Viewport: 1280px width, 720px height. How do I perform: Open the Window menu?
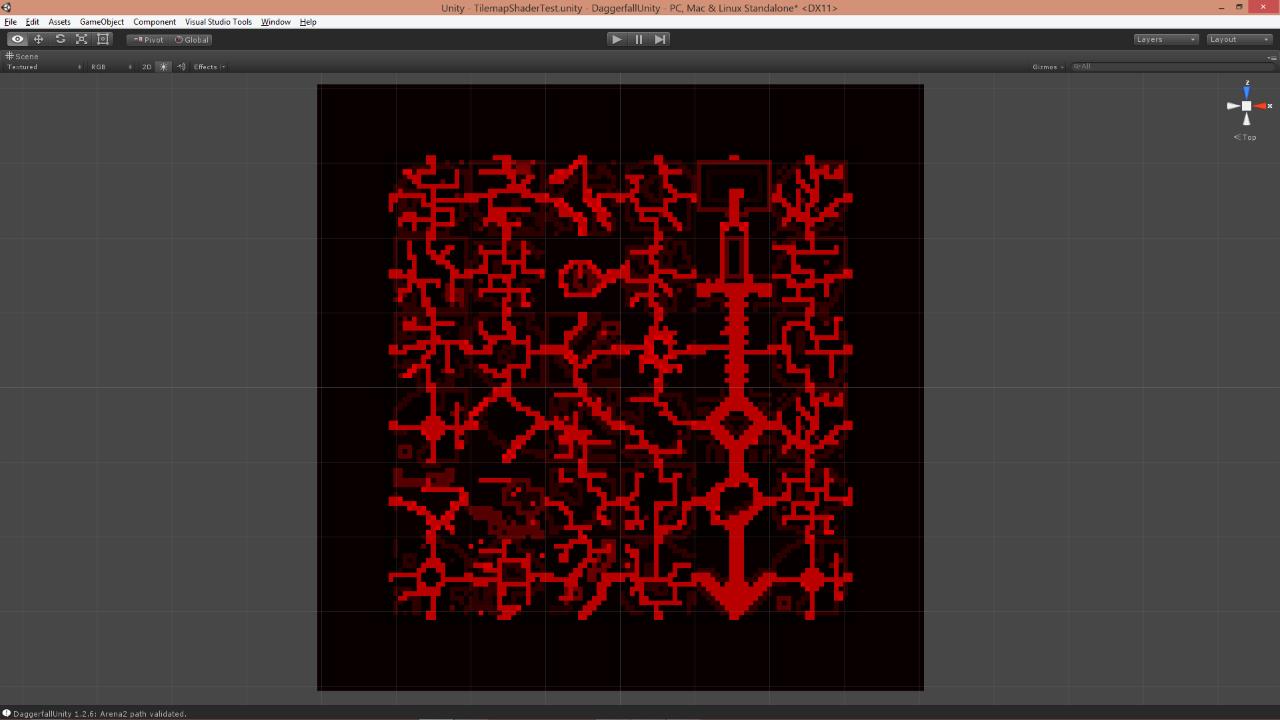(x=276, y=22)
